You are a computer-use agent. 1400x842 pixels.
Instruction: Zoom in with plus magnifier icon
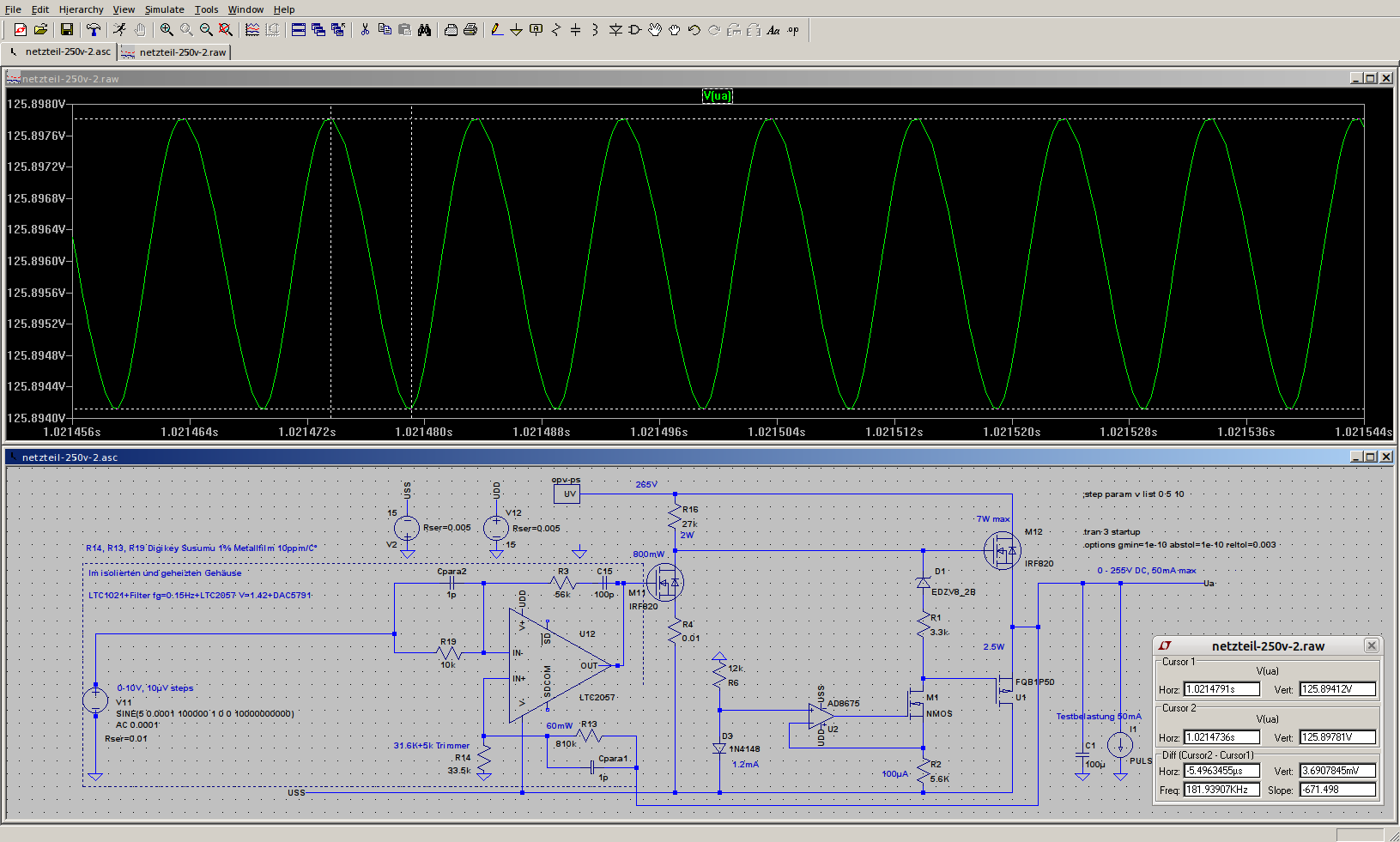pos(167,30)
